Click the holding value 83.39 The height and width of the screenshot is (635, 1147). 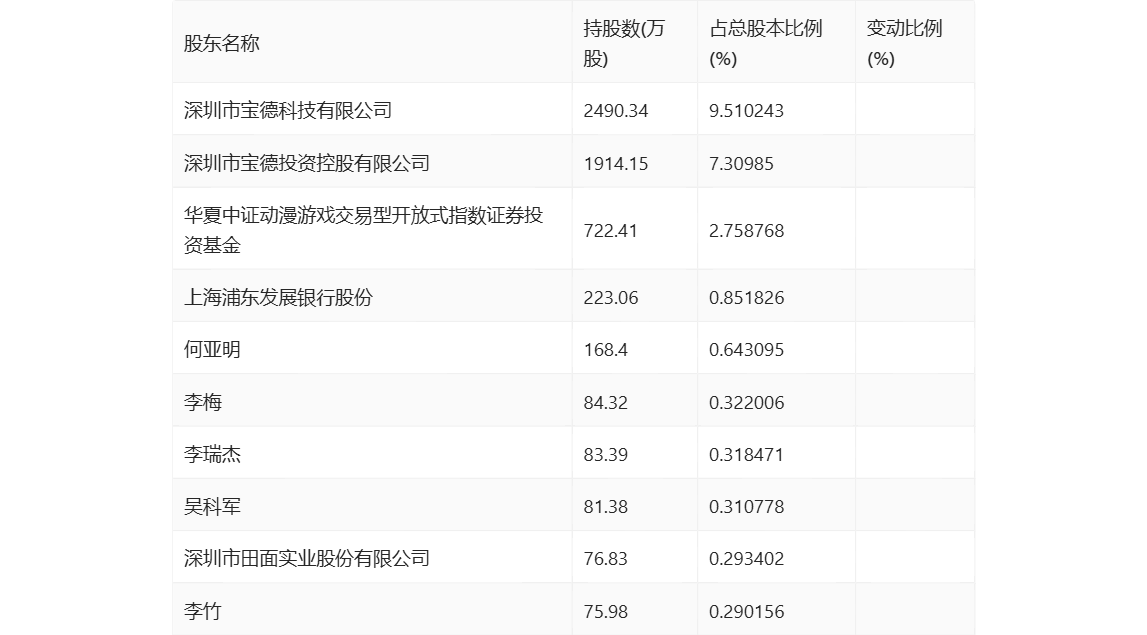[x=606, y=454]
